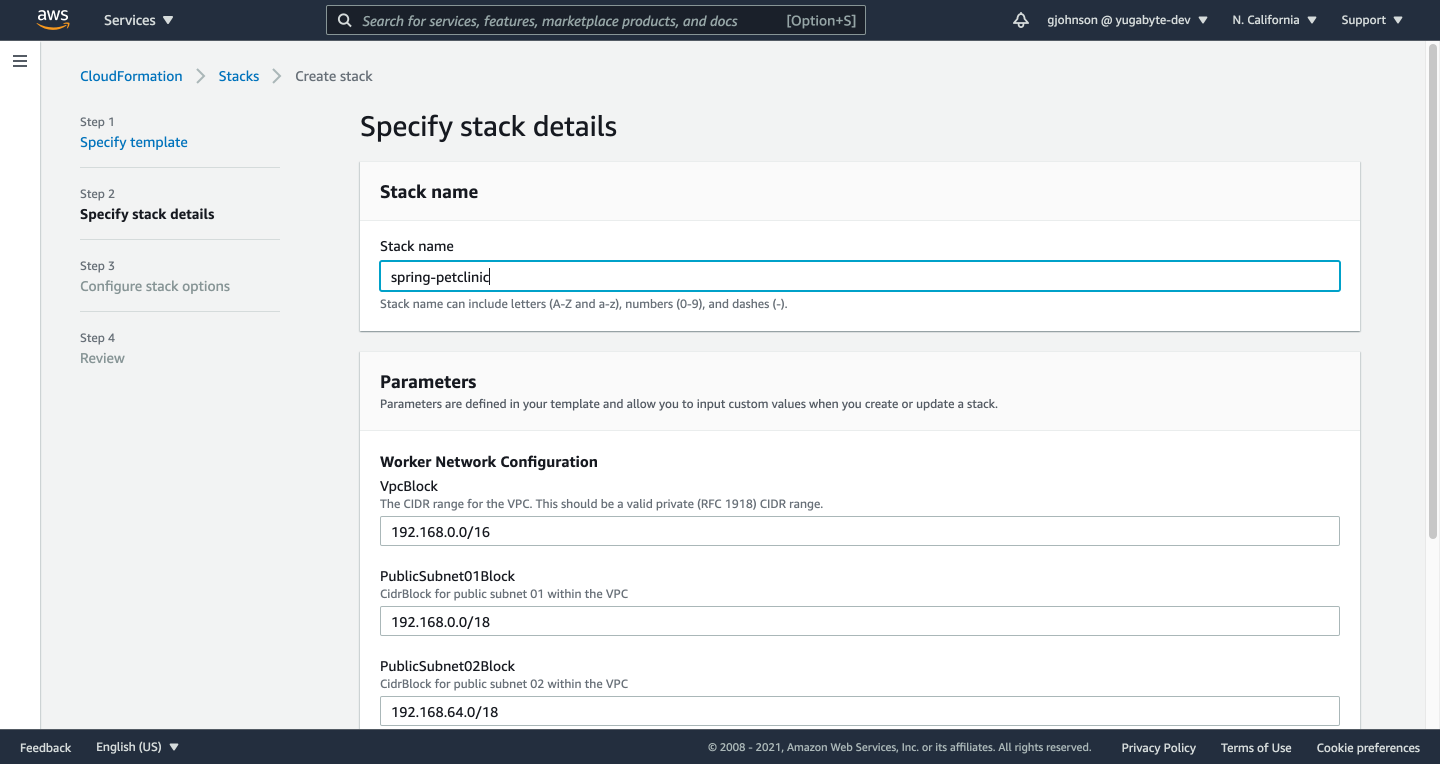The width and height of the screenshot is (1440, 764).
Task: Click the services search bar
Action: pyautogui.click(x=595, y=19)
